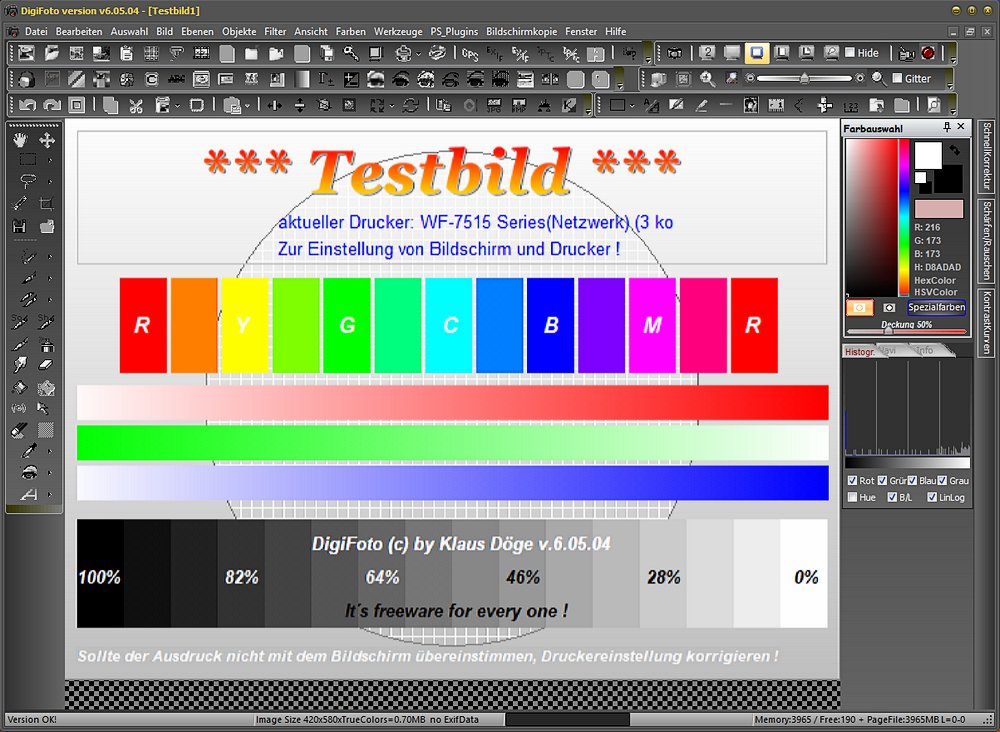
Task: Open the Filter menu
Action: 276,31
